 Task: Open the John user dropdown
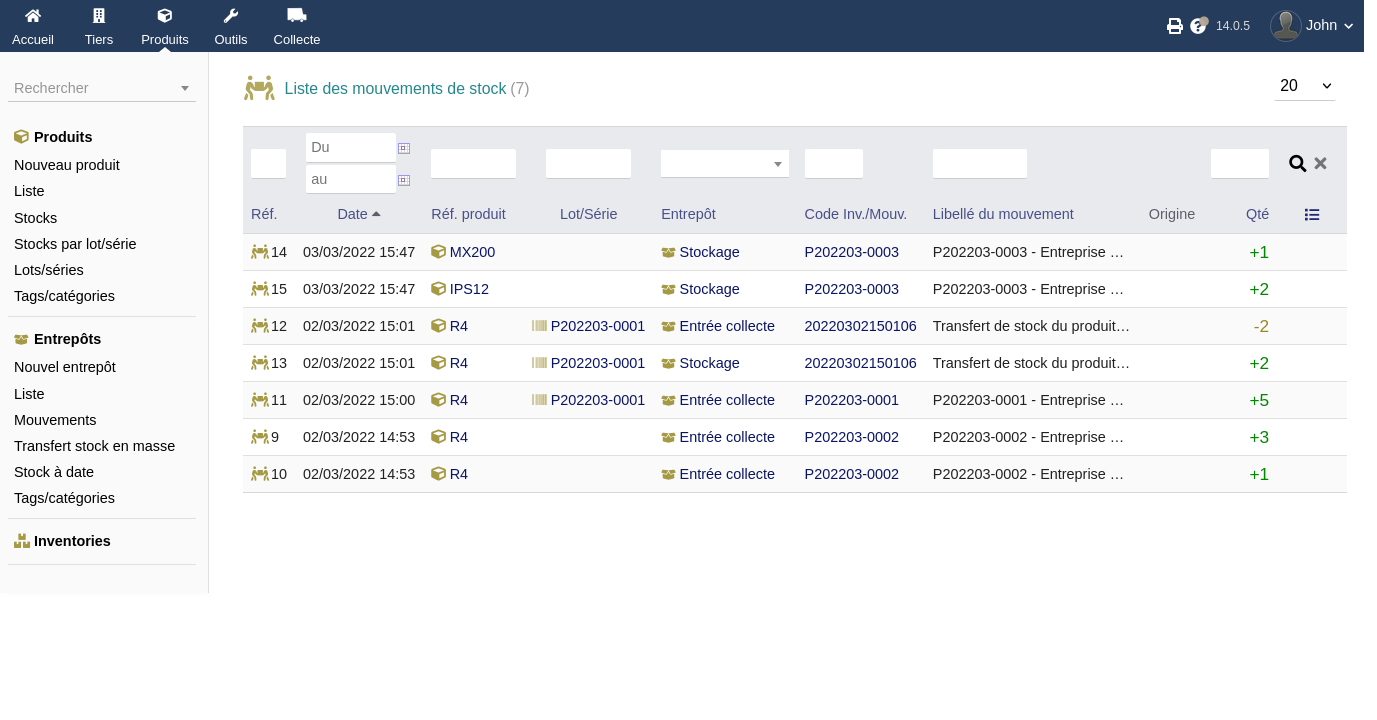tap(1330, 25)
